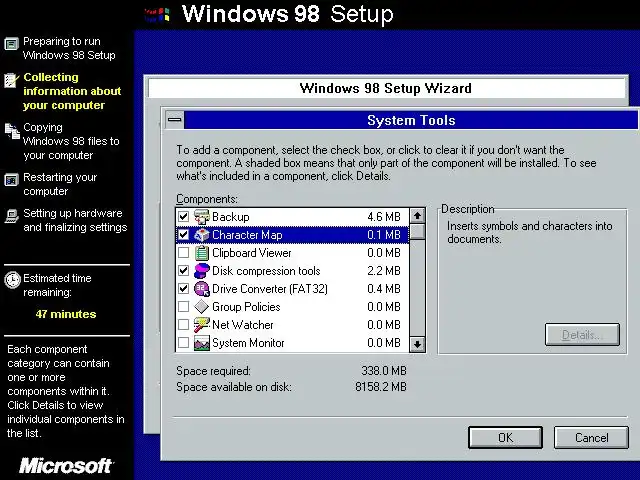Click the Windows 98 Setup Wizard title
The image size is (640, 480).
(385, 88)
